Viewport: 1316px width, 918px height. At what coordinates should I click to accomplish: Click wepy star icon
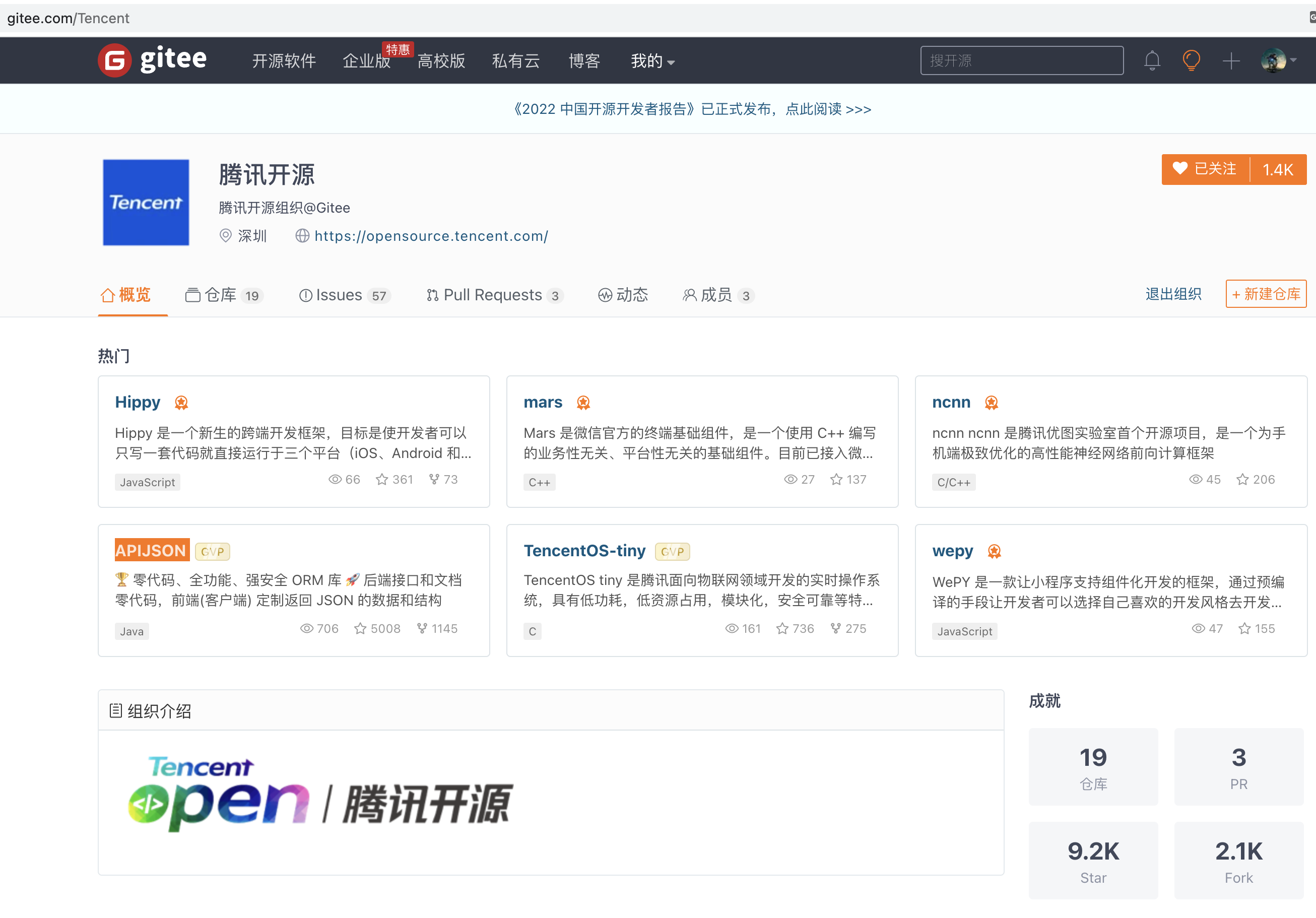1244,629
